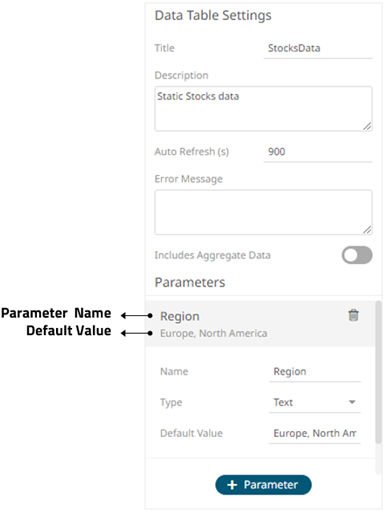386x512 pixels.
Task: Click the Error Message box resize handle
Action: [x=367, y=230]
